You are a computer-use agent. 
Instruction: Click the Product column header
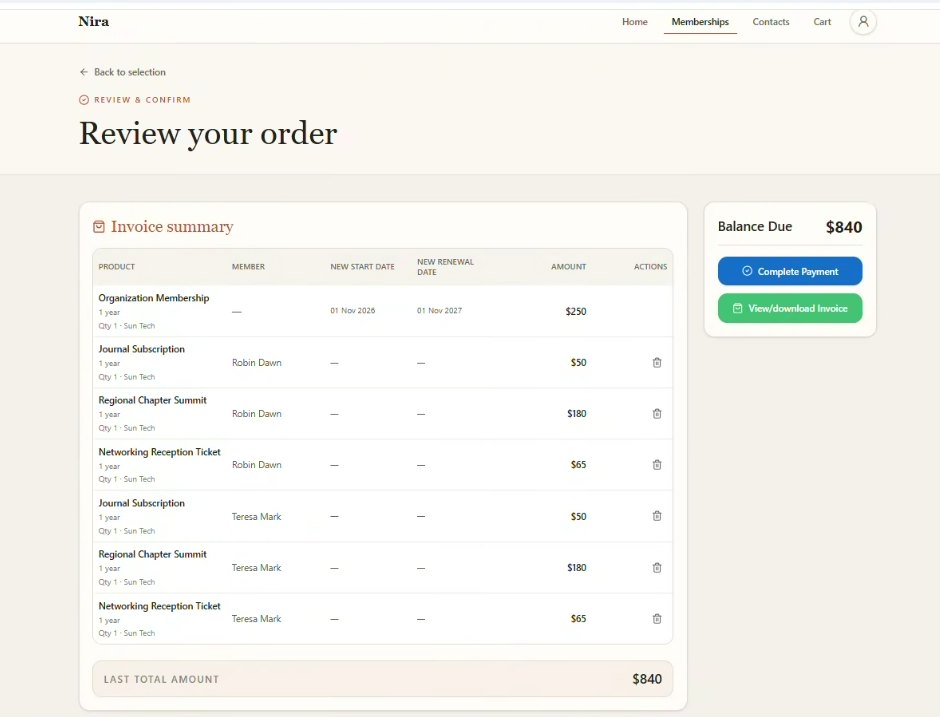tap(116, 267)
